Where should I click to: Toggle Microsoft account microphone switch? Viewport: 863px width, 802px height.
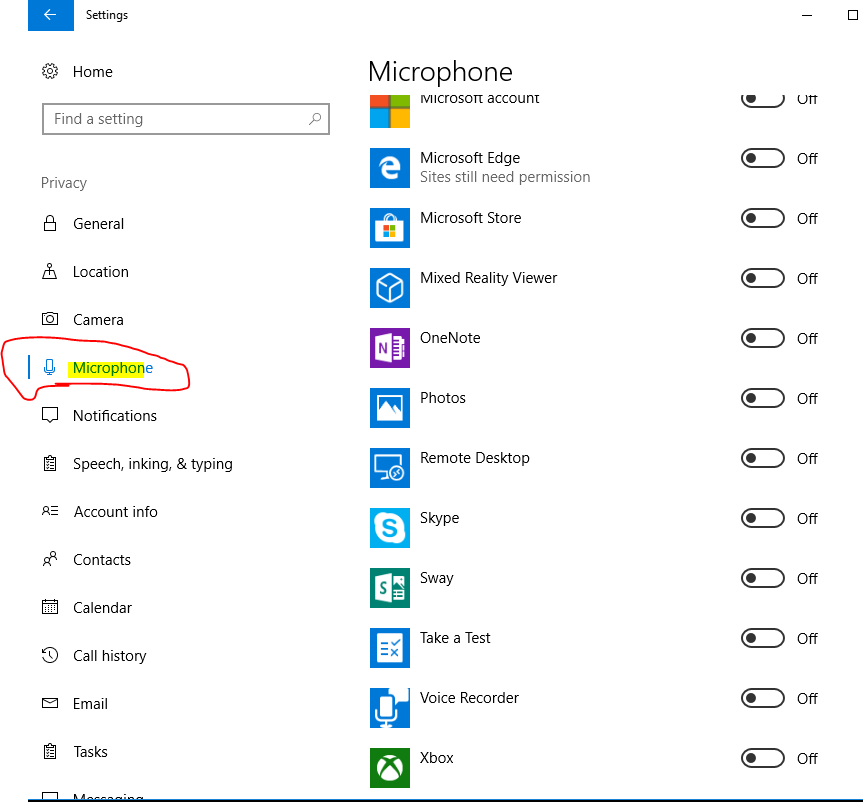[762, 101]
